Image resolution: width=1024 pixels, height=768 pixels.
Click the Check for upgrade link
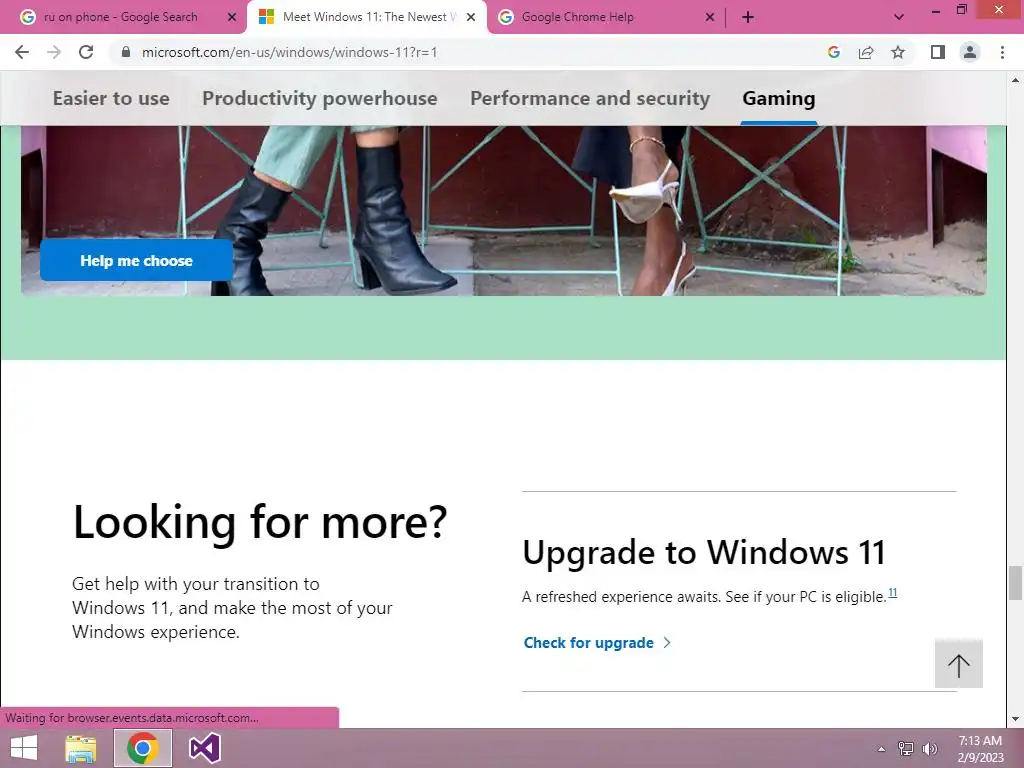pos(597,643)
